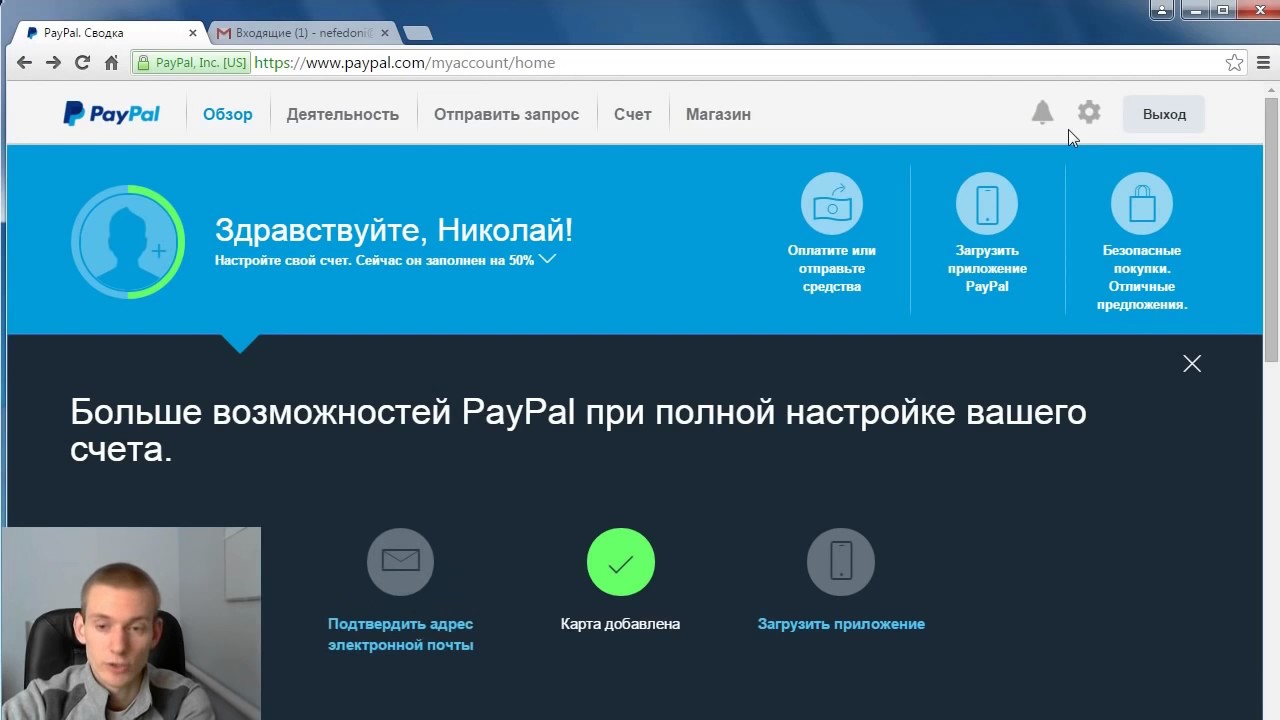
Task: Click the browser address bar URL
Action: (405, 62)
